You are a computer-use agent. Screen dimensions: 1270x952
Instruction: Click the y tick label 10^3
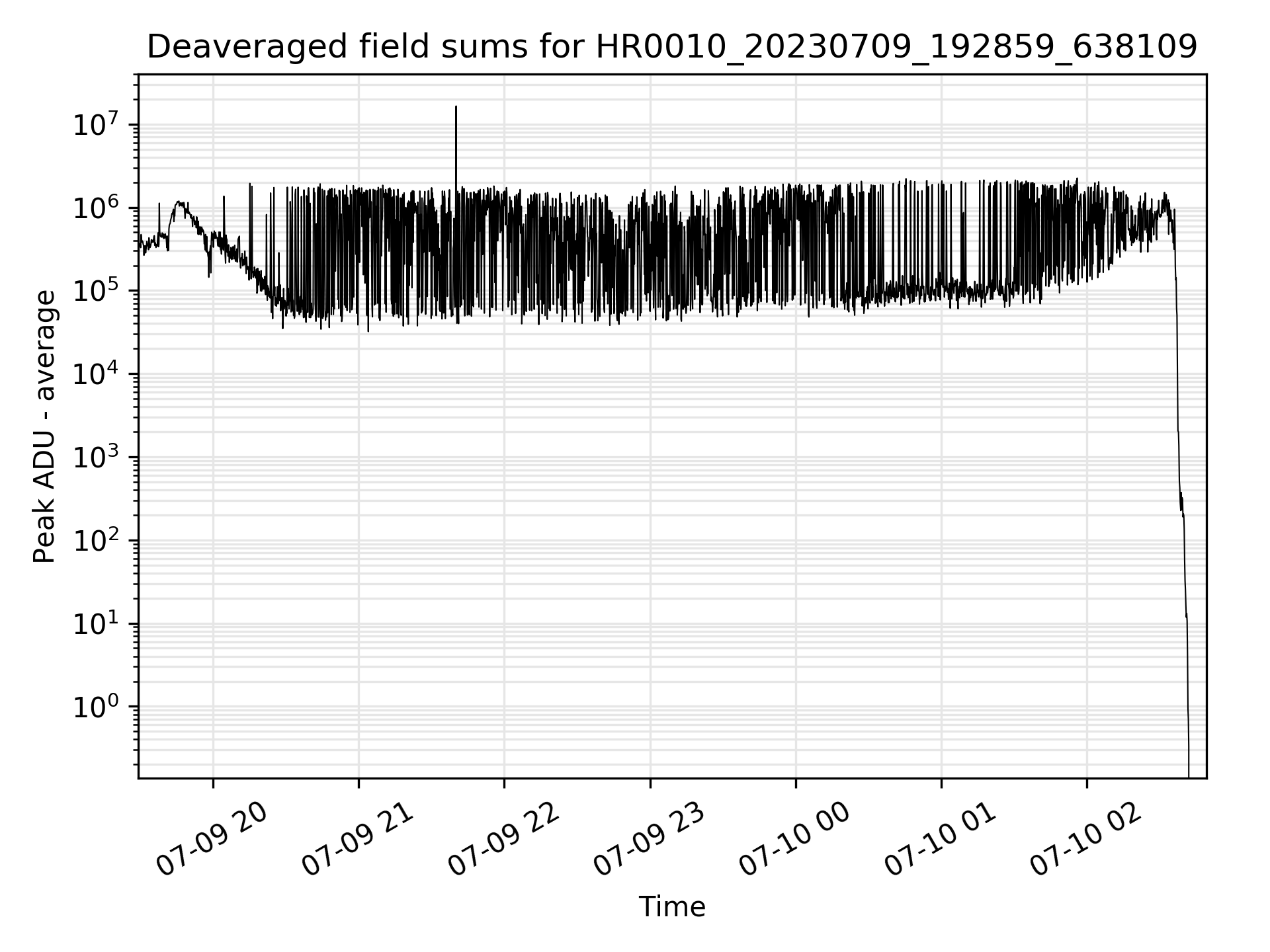(96, 457)
